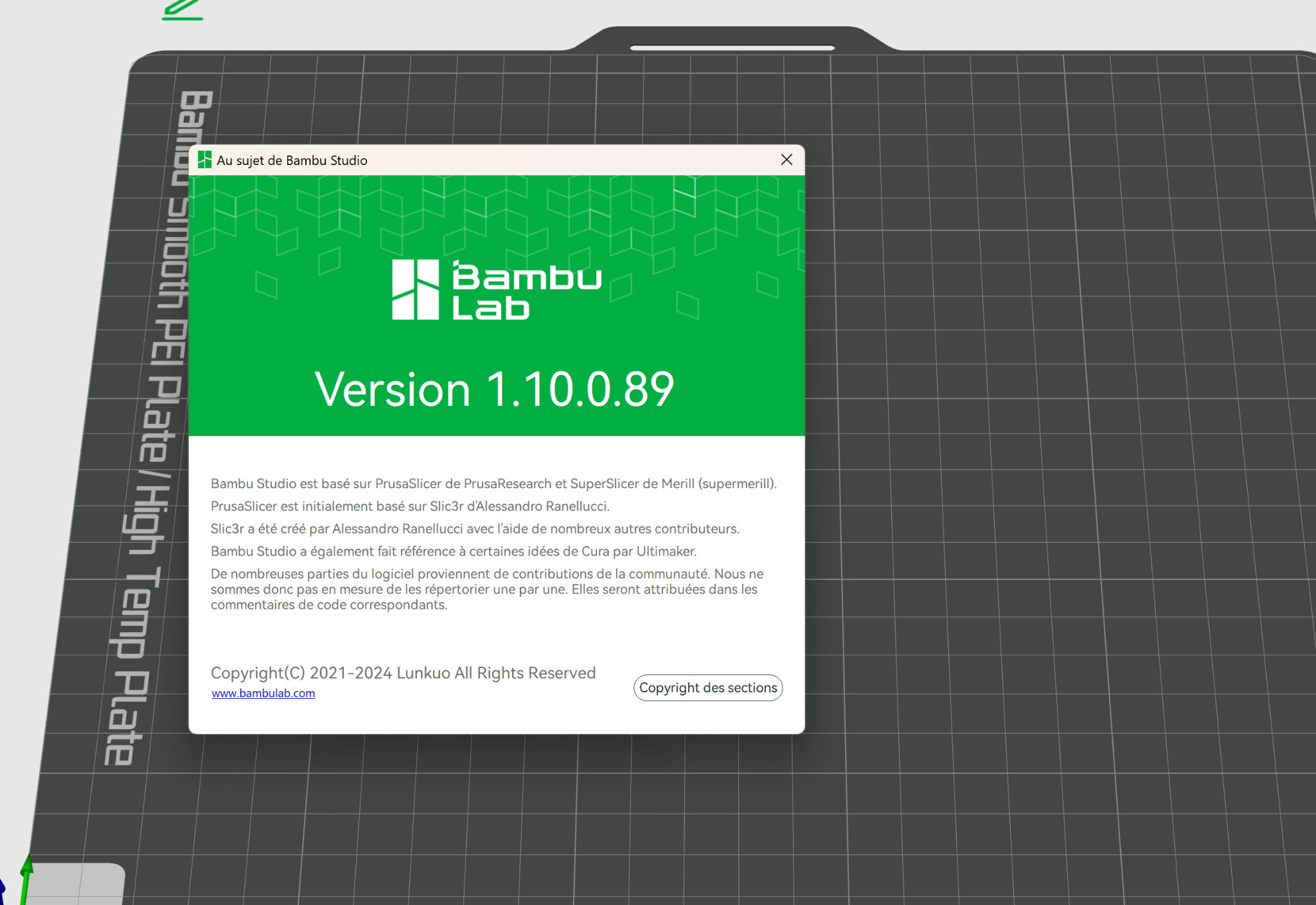Click the white Bambu Lab logo emblem

[x=415, y=290]
